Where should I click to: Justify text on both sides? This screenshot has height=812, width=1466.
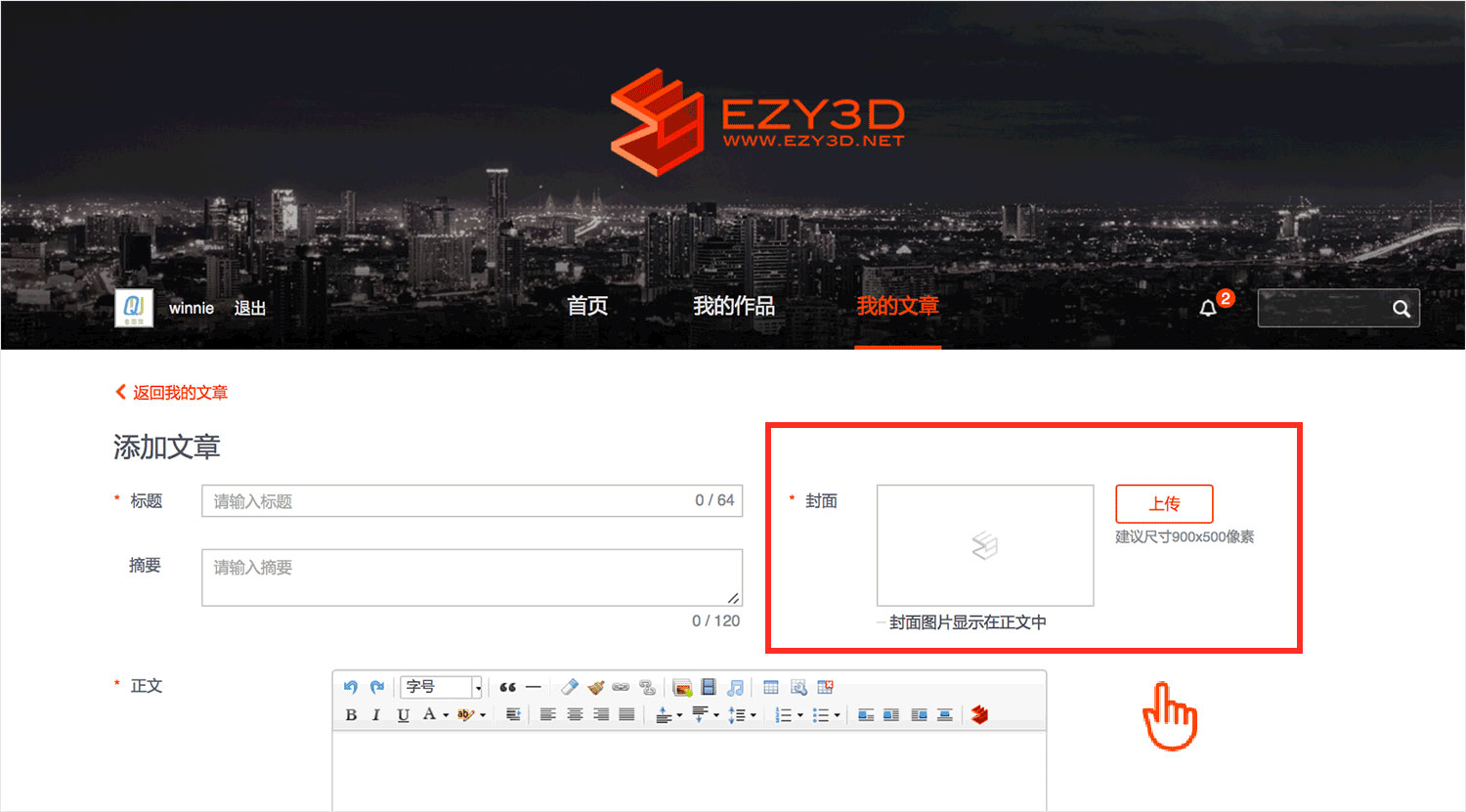[x=626, y=715]
